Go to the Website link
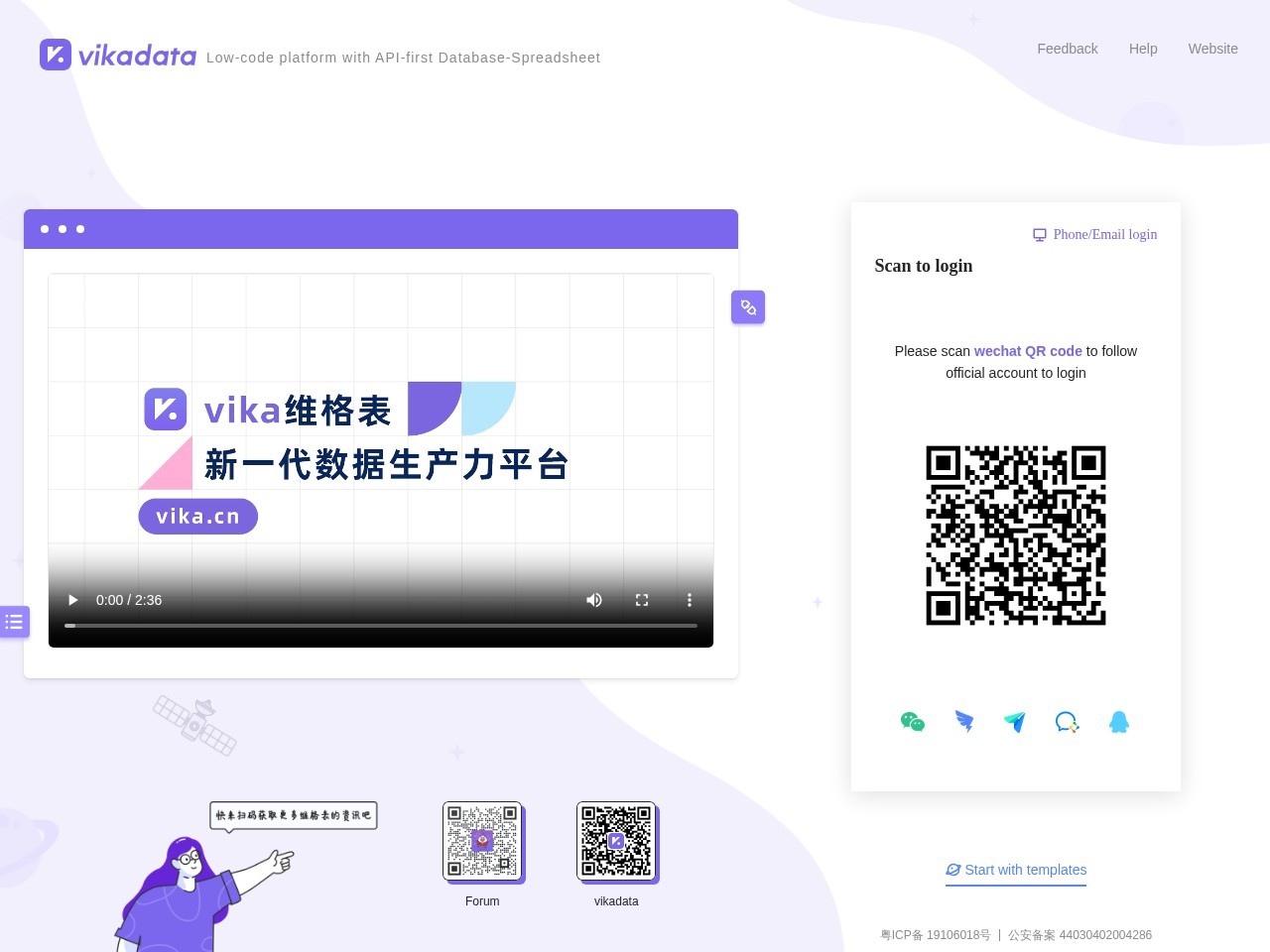This screenshot has height=952, width=1270. click(1212, 49)
